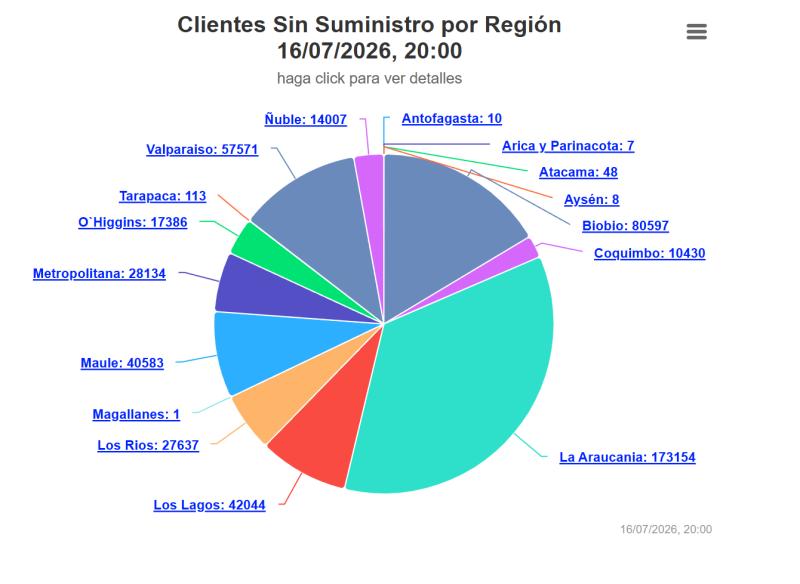Open the Maule: 40583 label
Viewport: 800px width, 584px height.
pyautogui.click(x=122, y=363)
